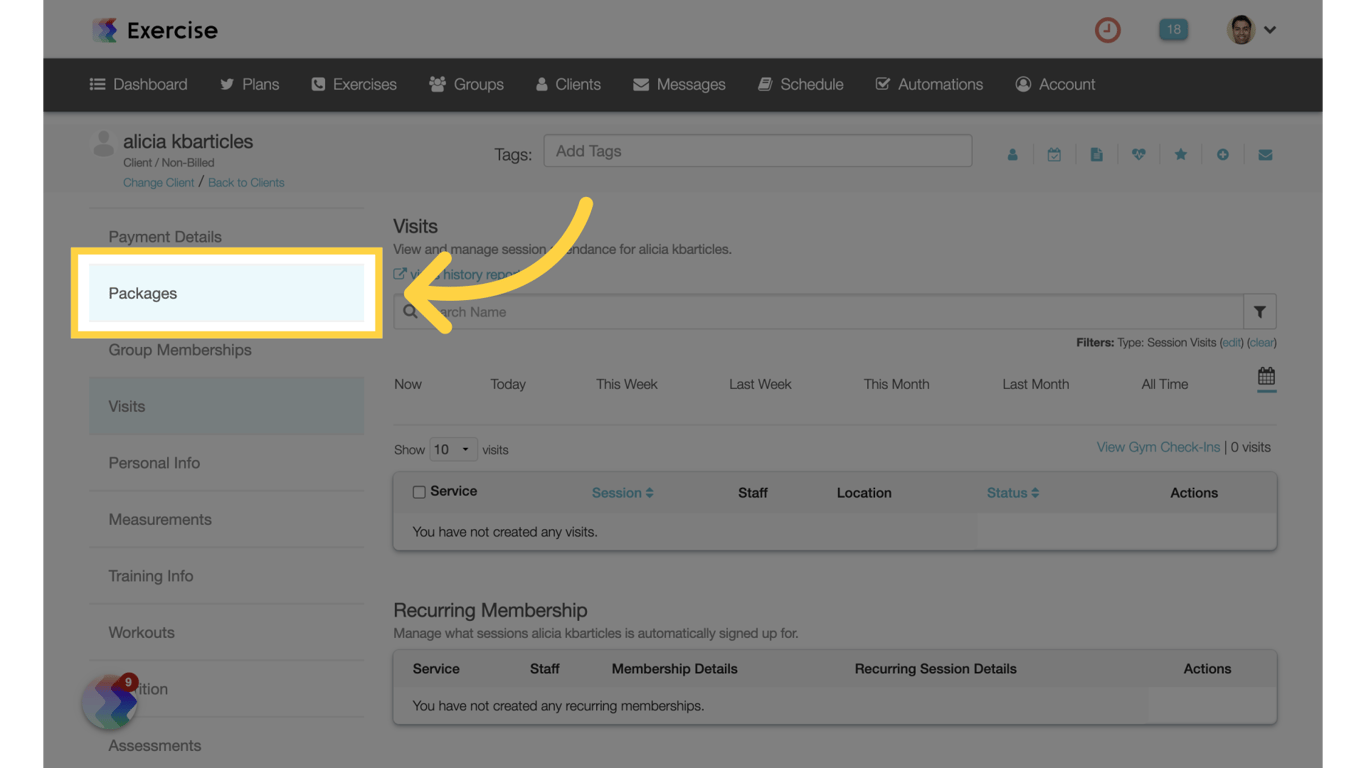The width and height of the screenshot is (1366, 768).
Task: Click the star icon beside tags
Action: coord(1181,155)
